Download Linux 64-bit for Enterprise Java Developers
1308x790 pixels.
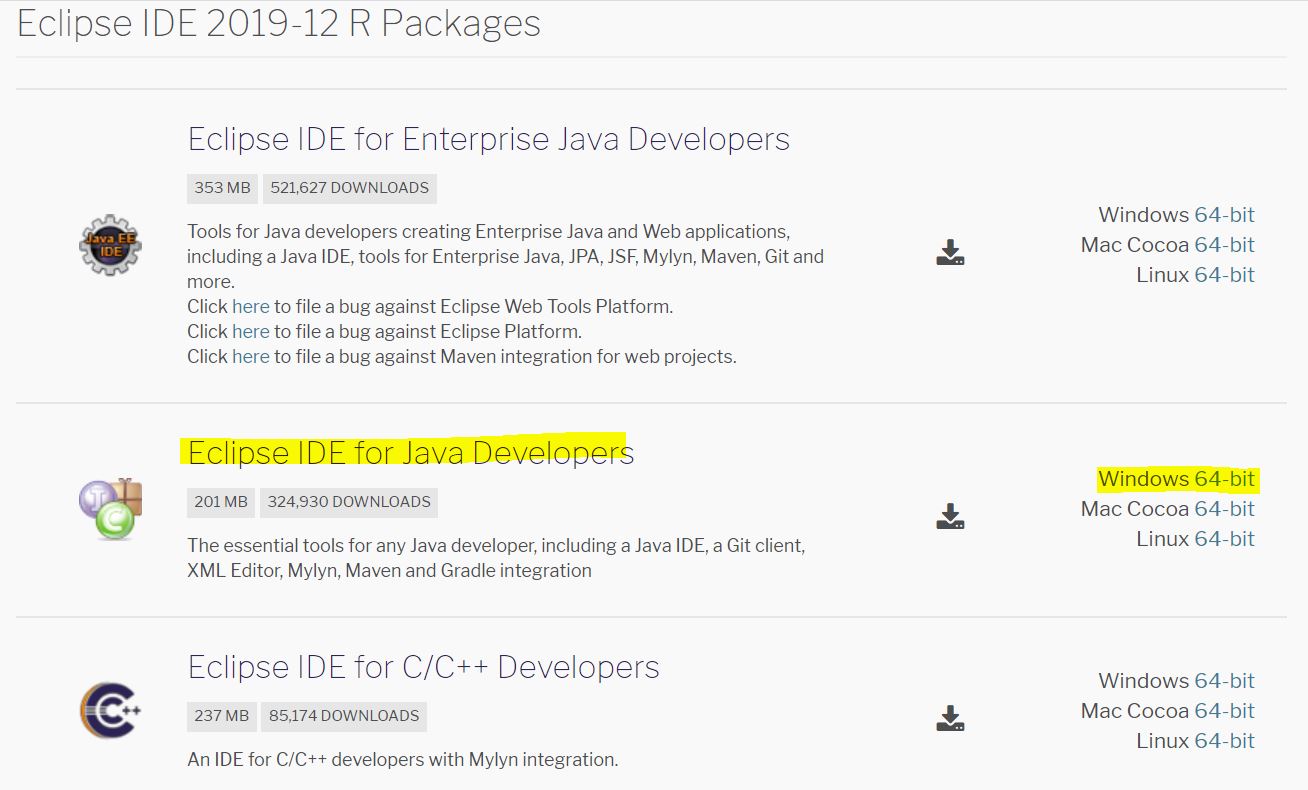click(x=1224, y=275)
